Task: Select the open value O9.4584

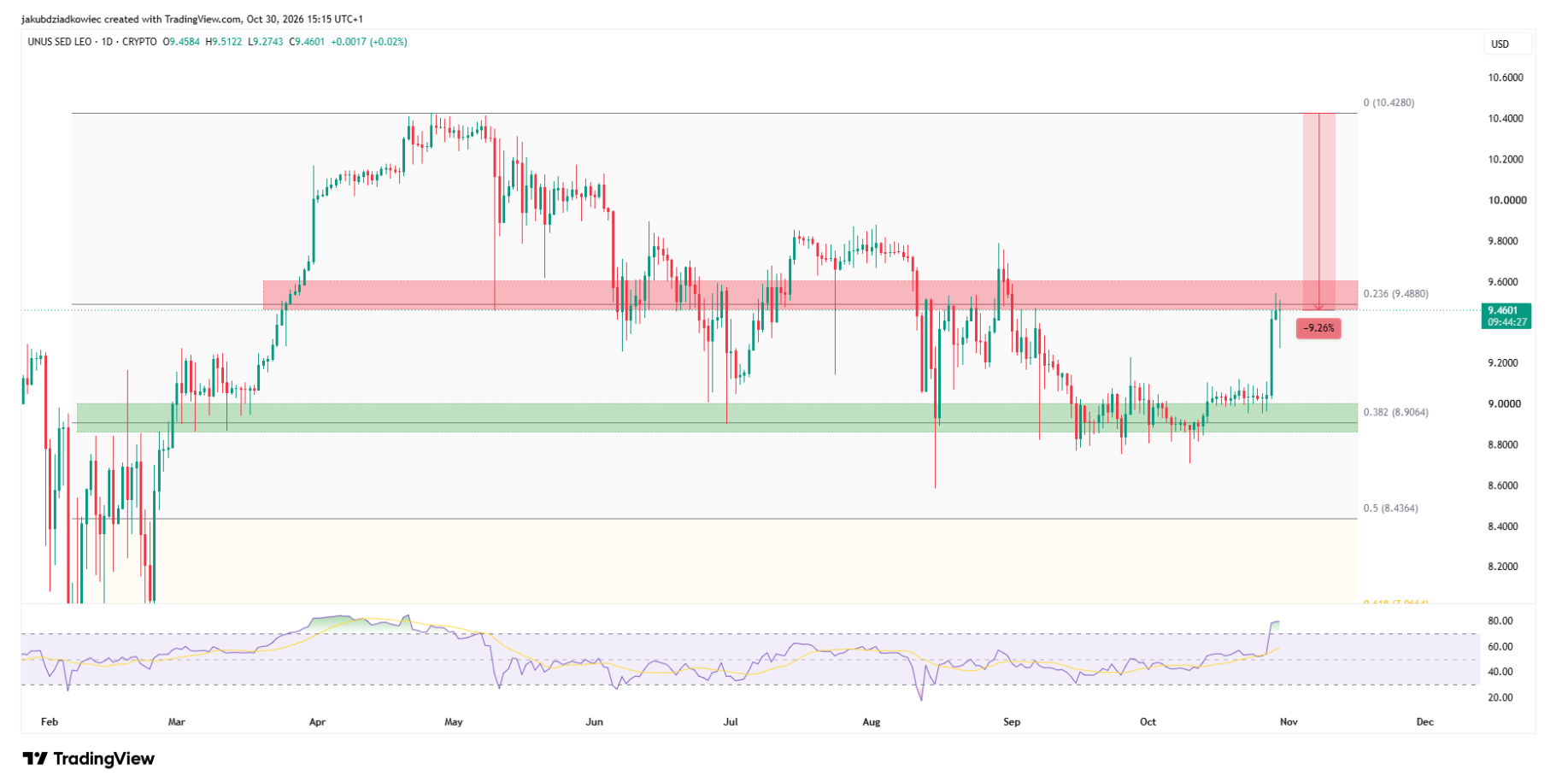Action: point(181,41)
